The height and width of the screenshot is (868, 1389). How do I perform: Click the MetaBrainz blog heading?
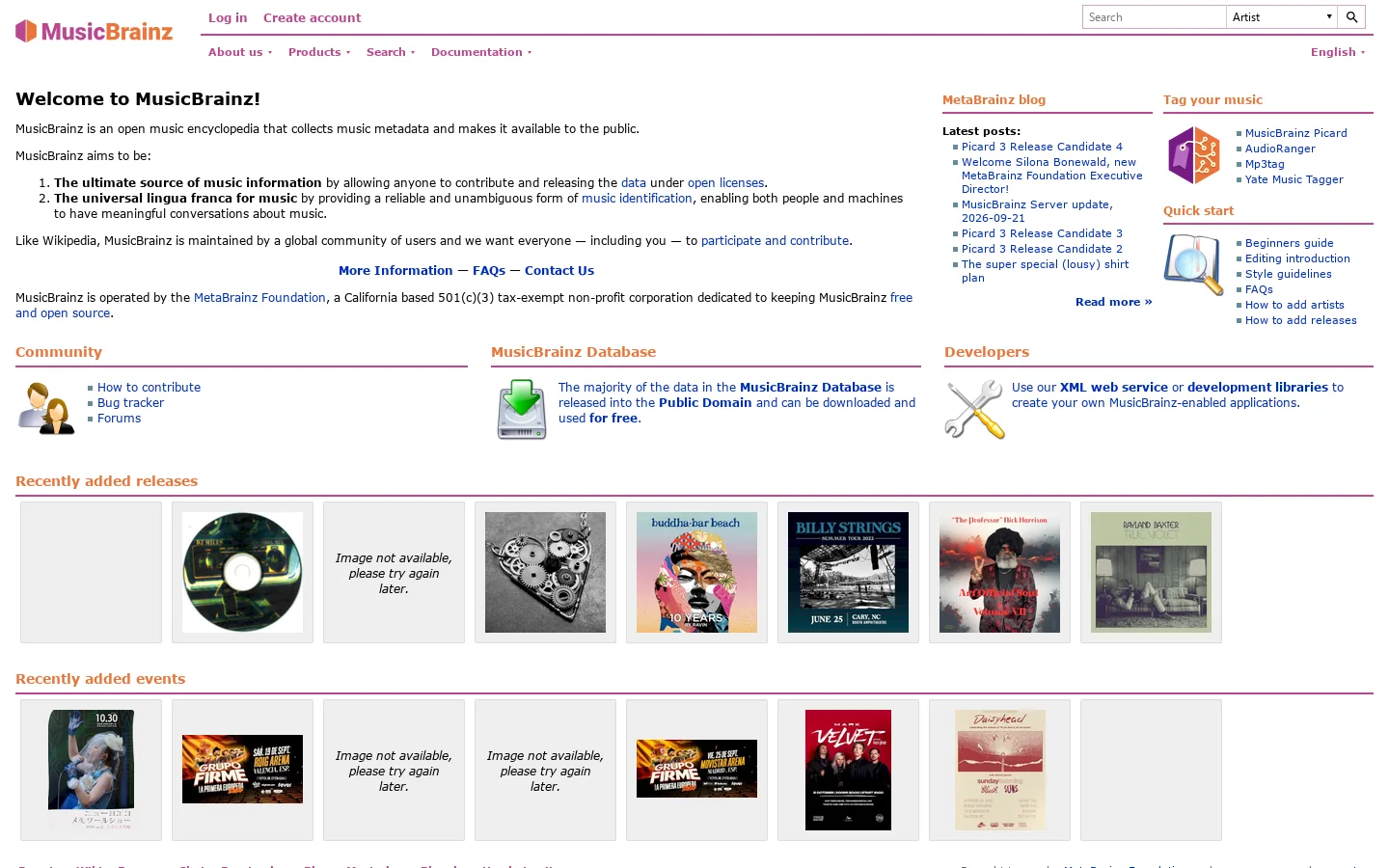tap(994, 100)
